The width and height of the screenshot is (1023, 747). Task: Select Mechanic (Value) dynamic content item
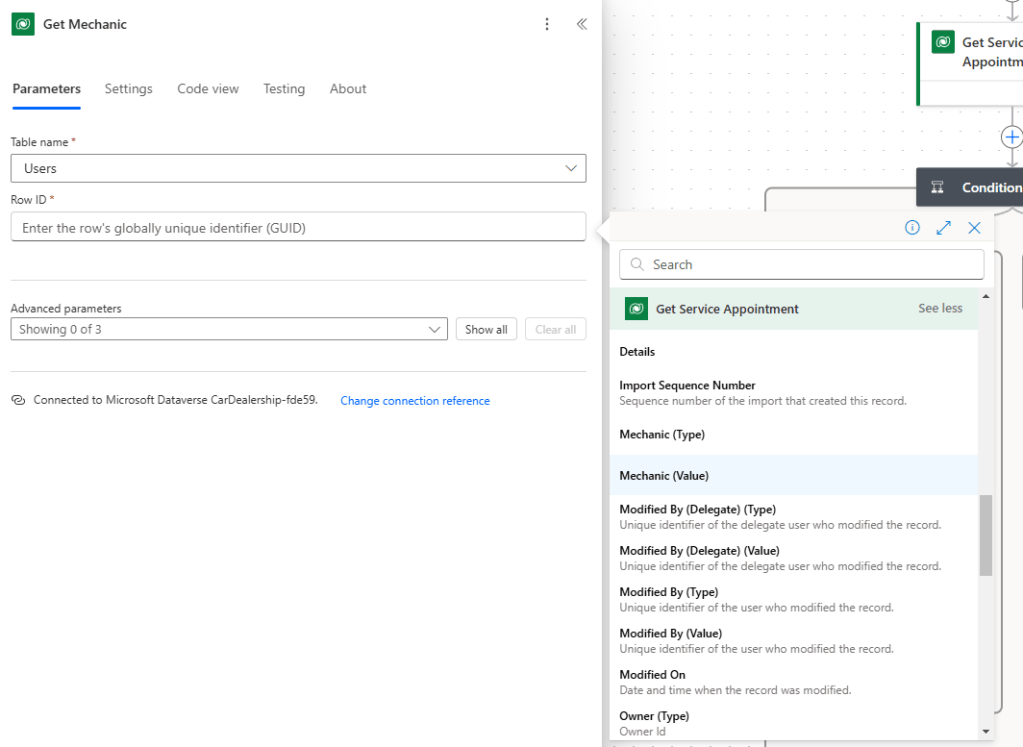664,476
